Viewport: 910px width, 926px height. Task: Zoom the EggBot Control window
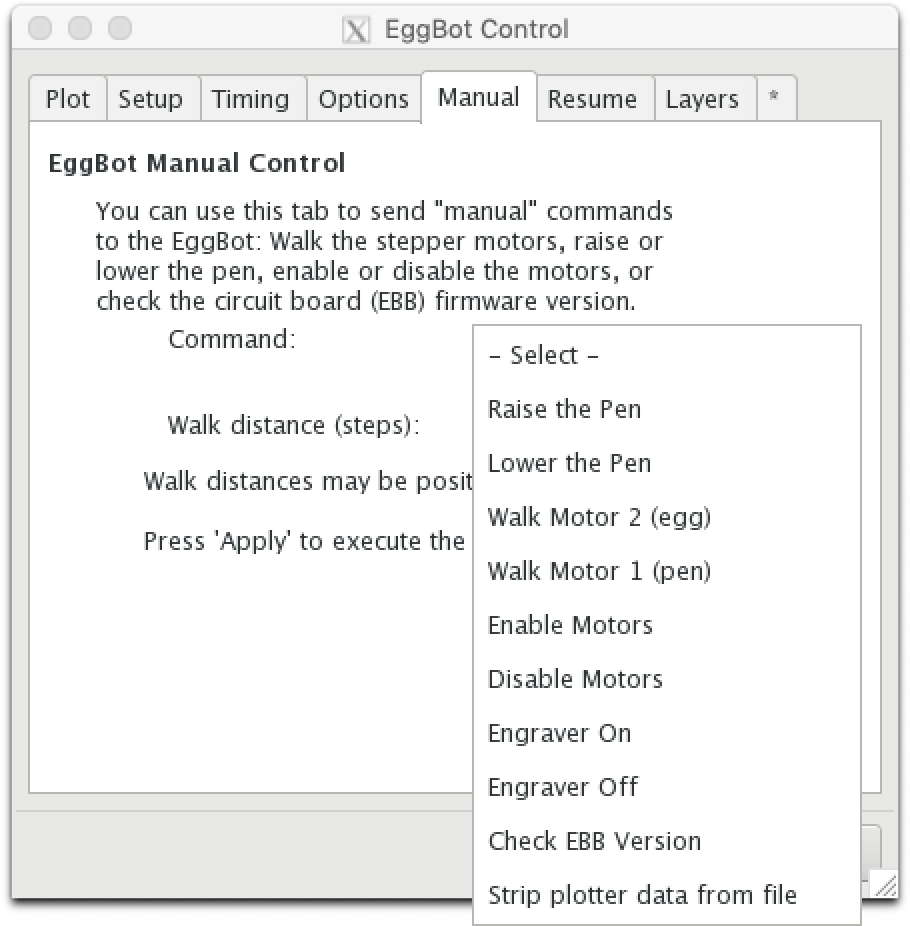click(x=120, y=28)
